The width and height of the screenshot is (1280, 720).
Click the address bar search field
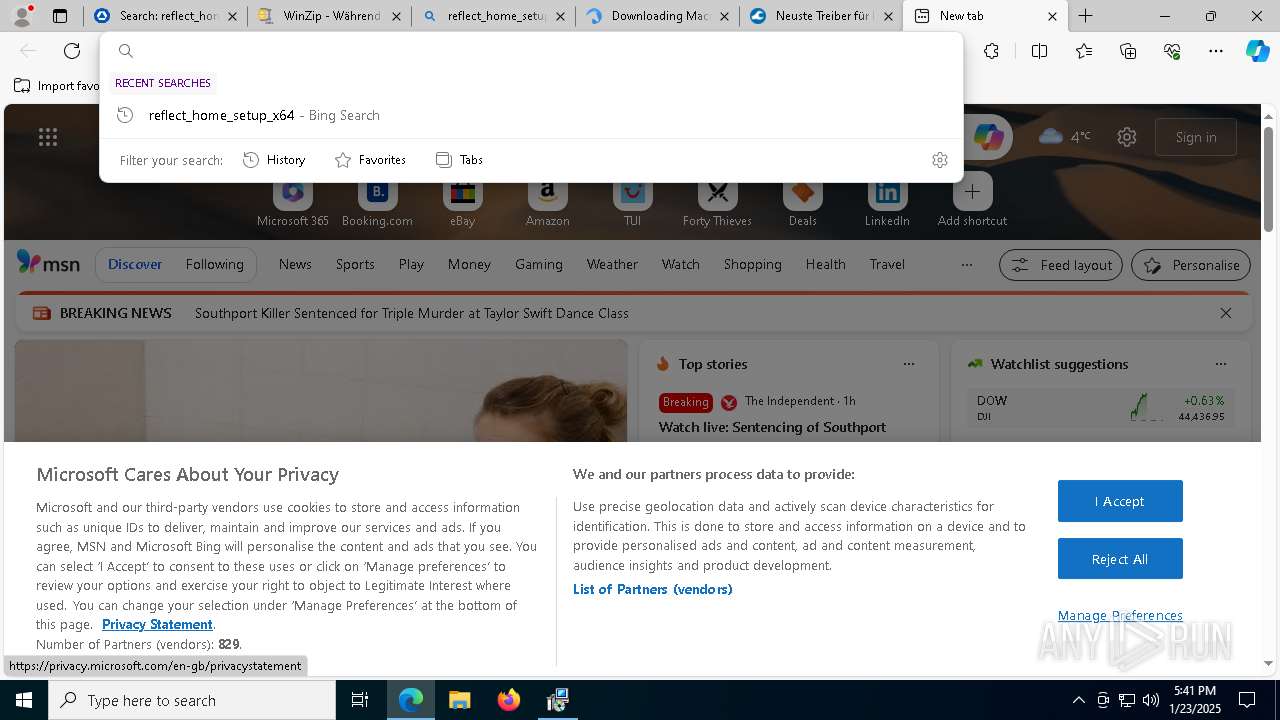531,51
